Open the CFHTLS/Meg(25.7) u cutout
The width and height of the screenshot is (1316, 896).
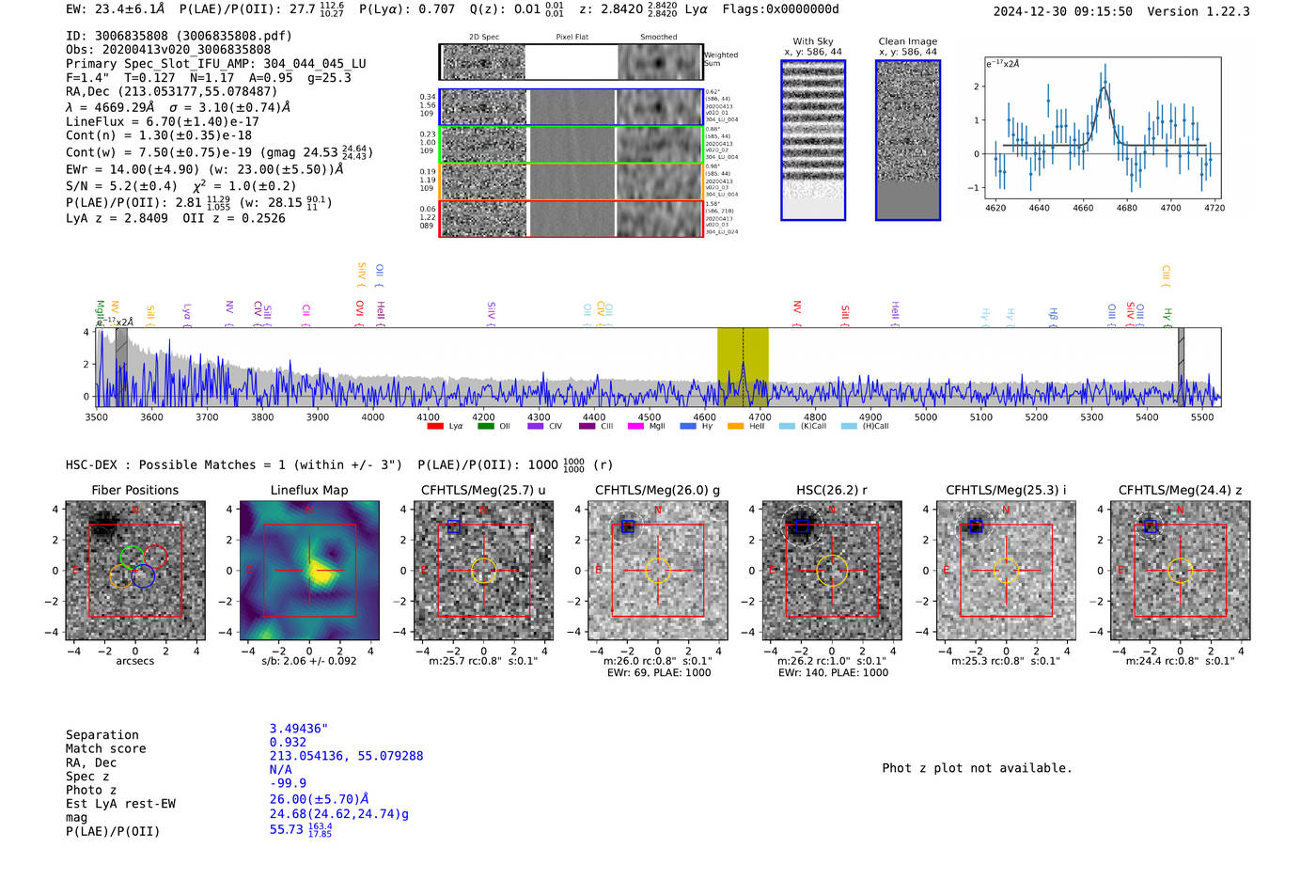point(483,571)
